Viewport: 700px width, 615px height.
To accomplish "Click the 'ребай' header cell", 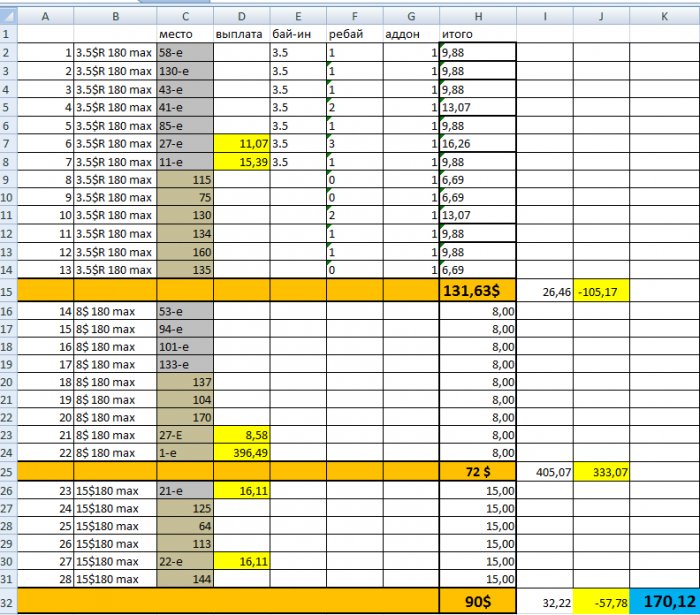I will [354, 34].
